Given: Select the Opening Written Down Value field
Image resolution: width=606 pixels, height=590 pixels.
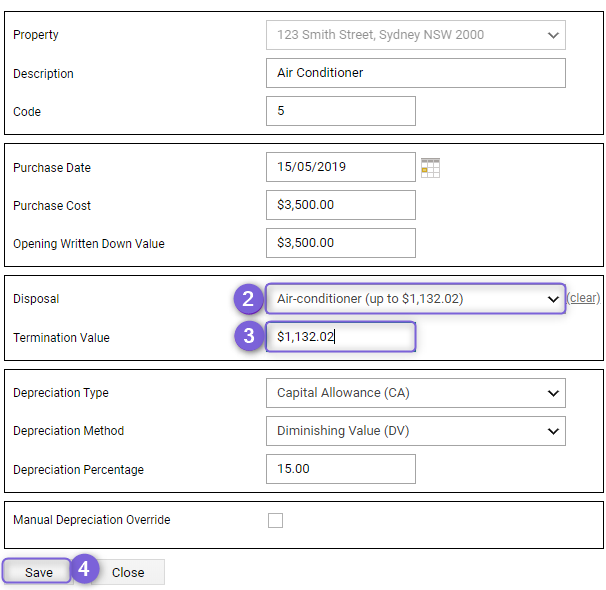Looking at the screenshot, I should [340, 243].
